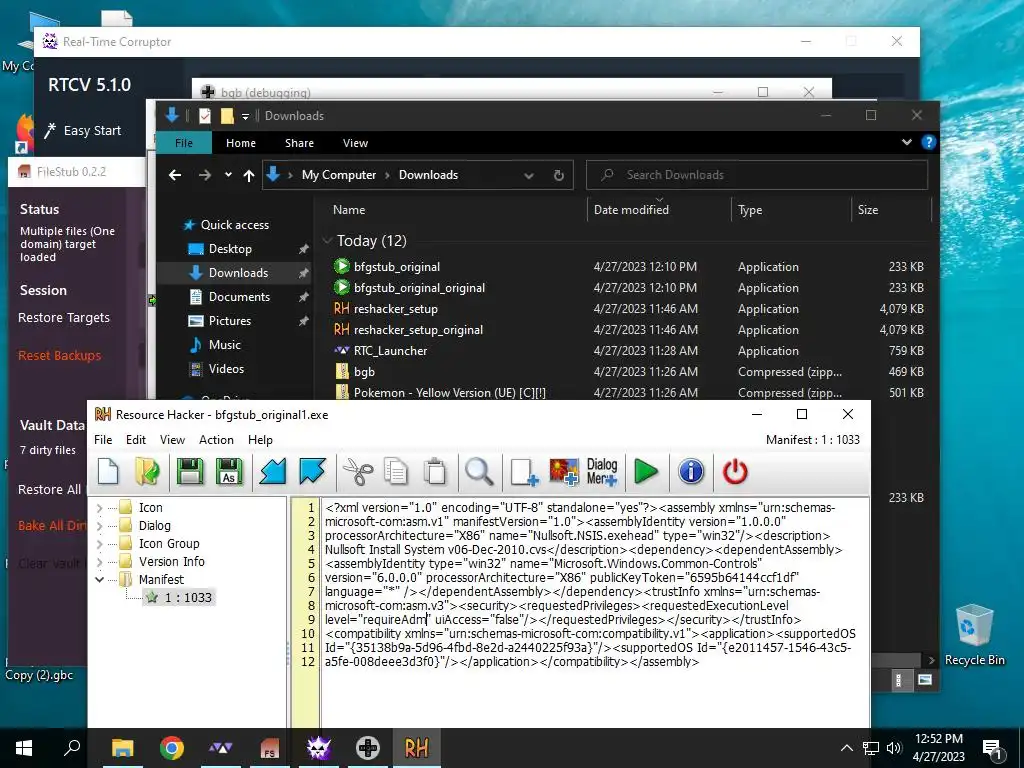Screen dimensions: 1024x768
Task: Open the Dialog Menu insert tool
Action: coord(601,472)
